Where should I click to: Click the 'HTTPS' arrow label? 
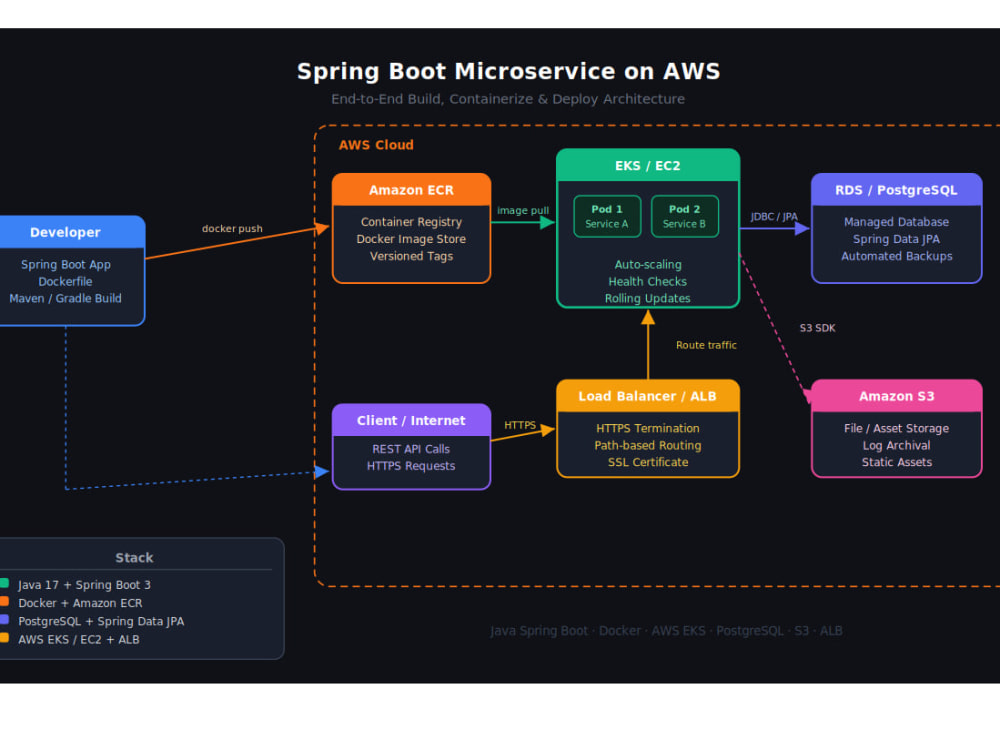[520, 425]
